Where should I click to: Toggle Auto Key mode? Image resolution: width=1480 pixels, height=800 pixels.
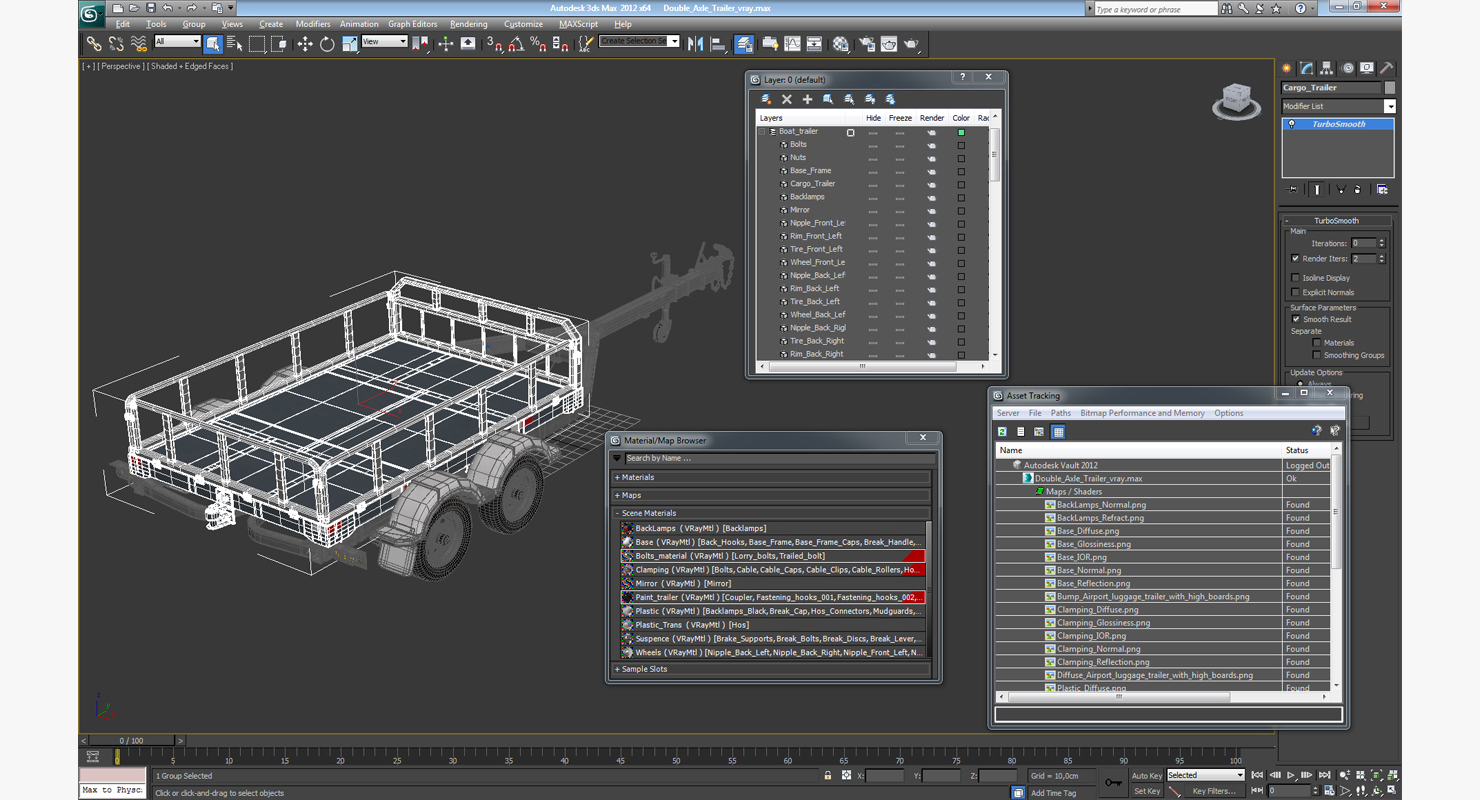1147,776
